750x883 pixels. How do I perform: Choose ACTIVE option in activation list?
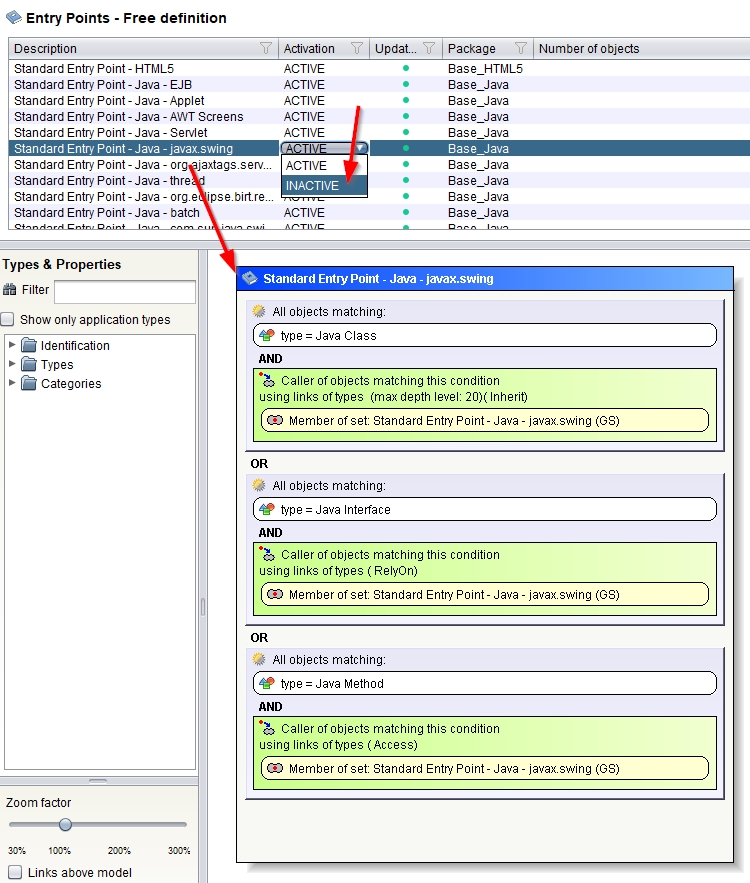306,166
